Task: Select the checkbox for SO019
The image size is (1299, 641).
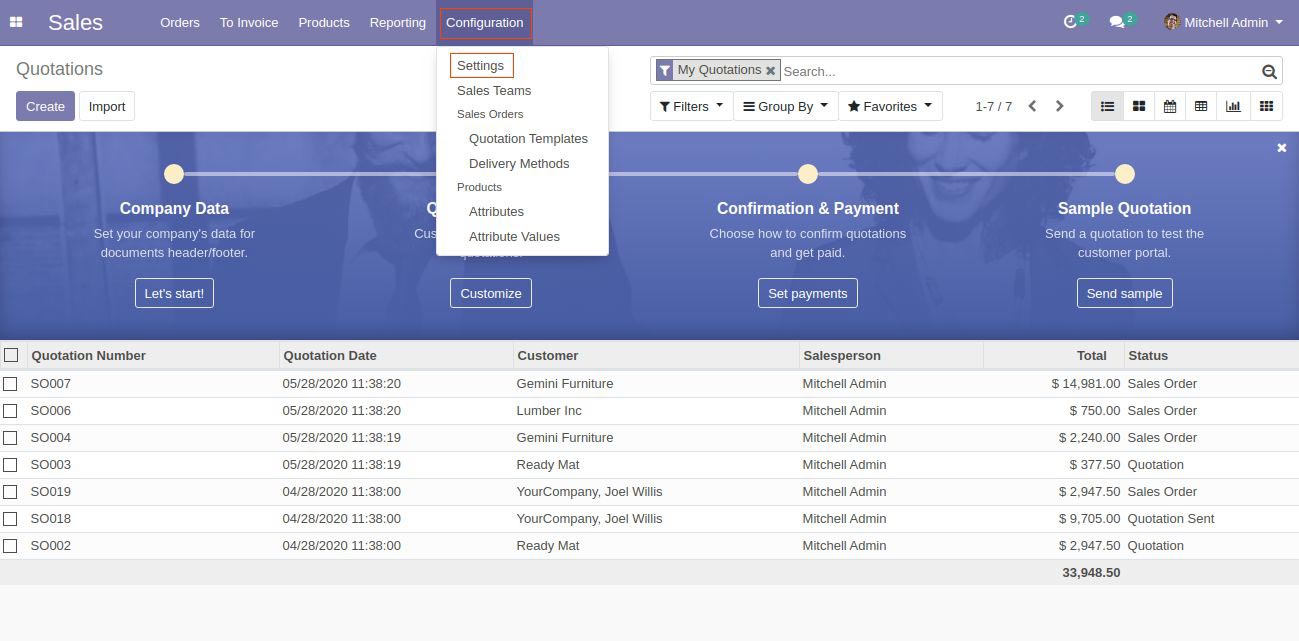Action: click(10, 492)
